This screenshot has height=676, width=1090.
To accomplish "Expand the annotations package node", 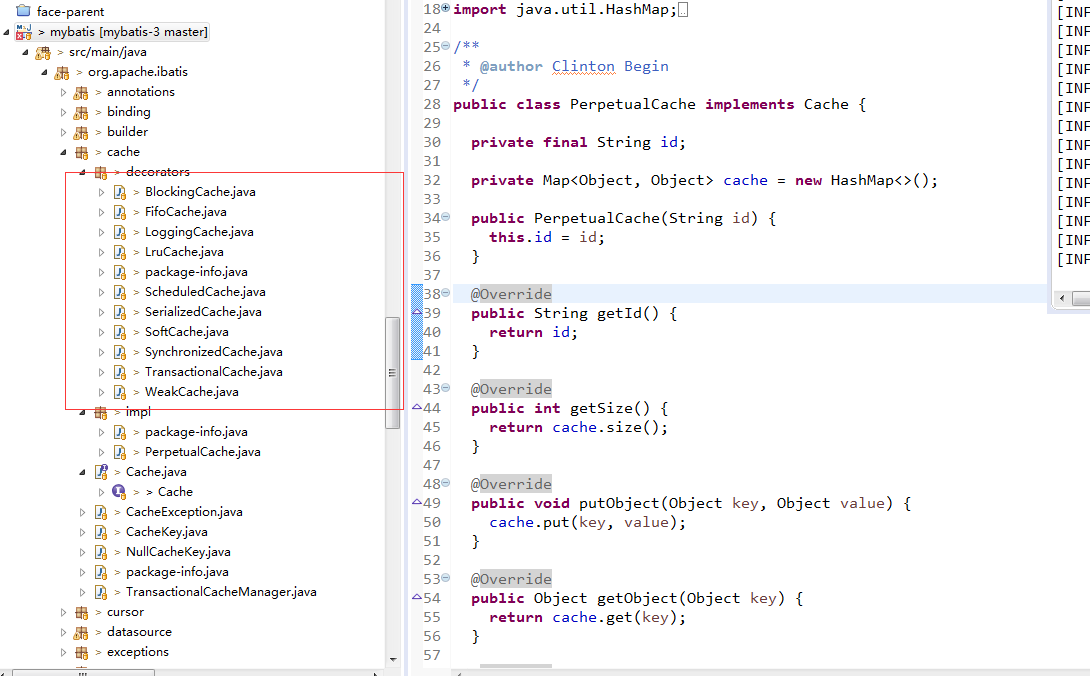I will [x=63, y=92].
